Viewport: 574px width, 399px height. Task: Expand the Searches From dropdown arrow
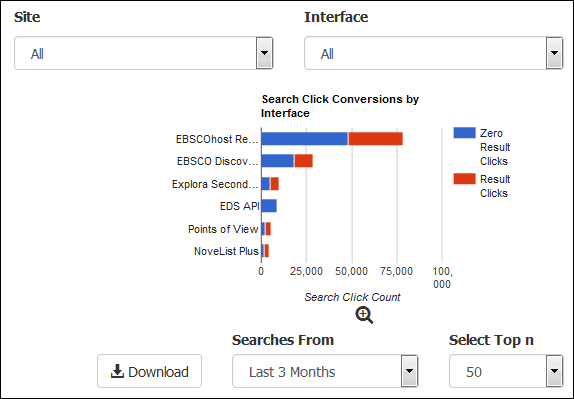pos(409,371)
